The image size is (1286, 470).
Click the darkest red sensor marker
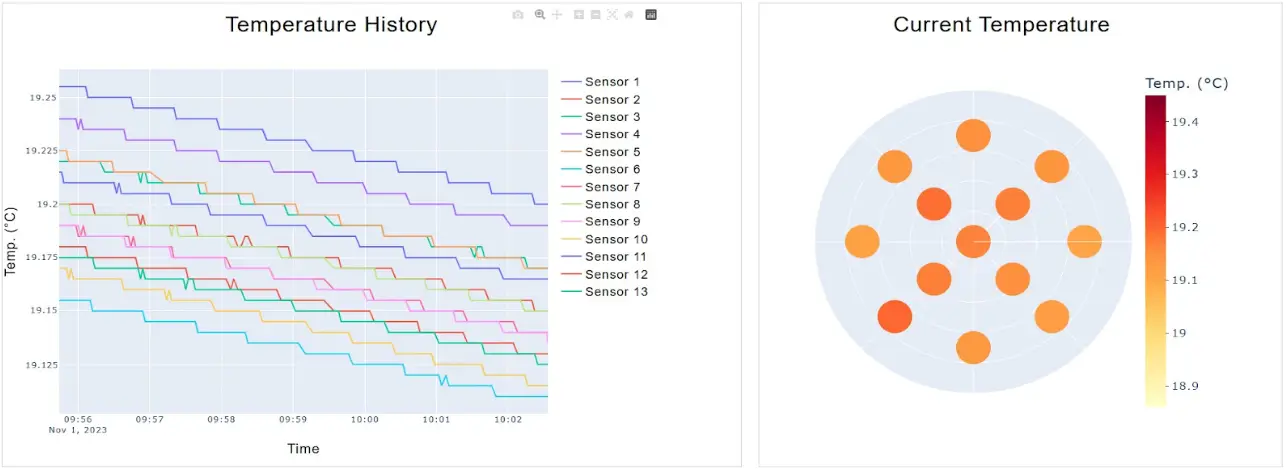tap(895, 316)
